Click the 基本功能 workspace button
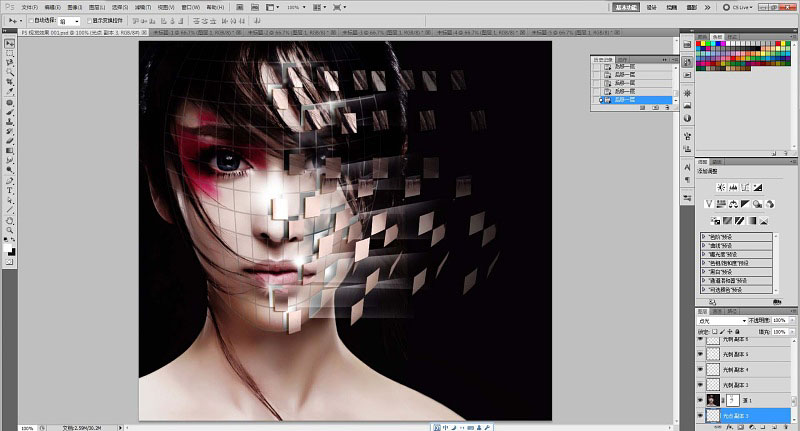 [x=626, y=7]
